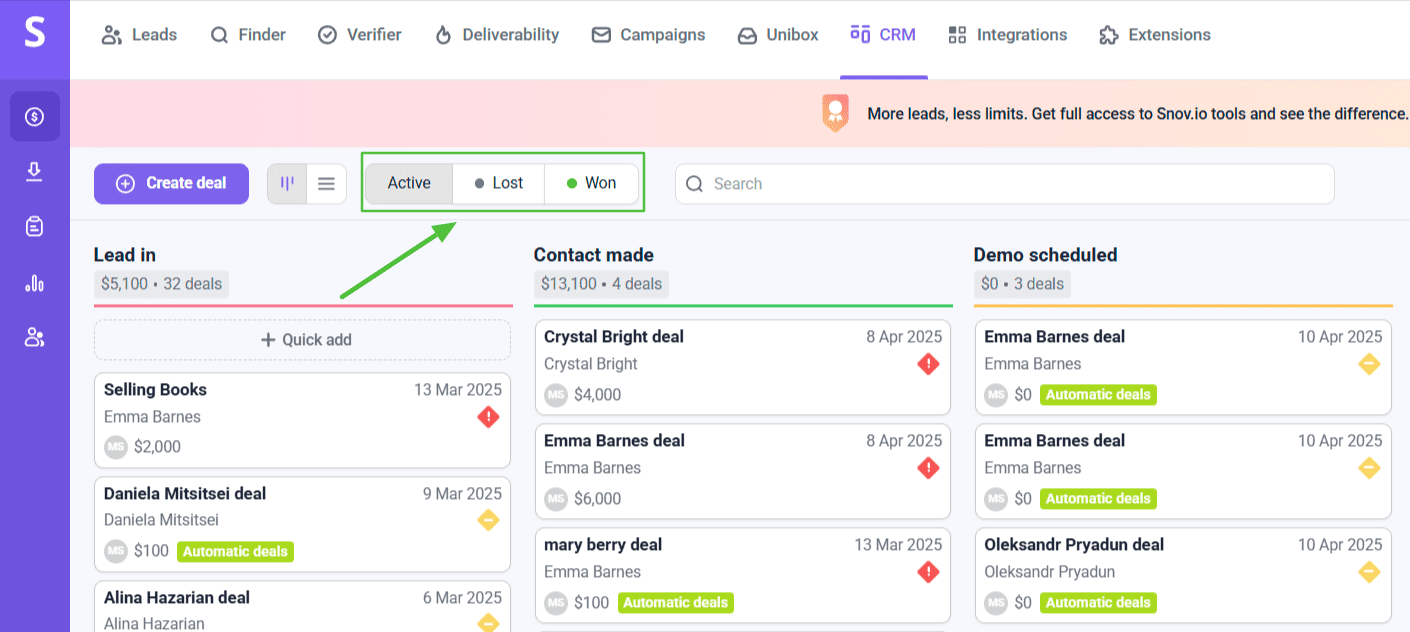1410x632 pixels.
Task: Open the deals dollar icon in sidebar
Action: click(35, 117)
